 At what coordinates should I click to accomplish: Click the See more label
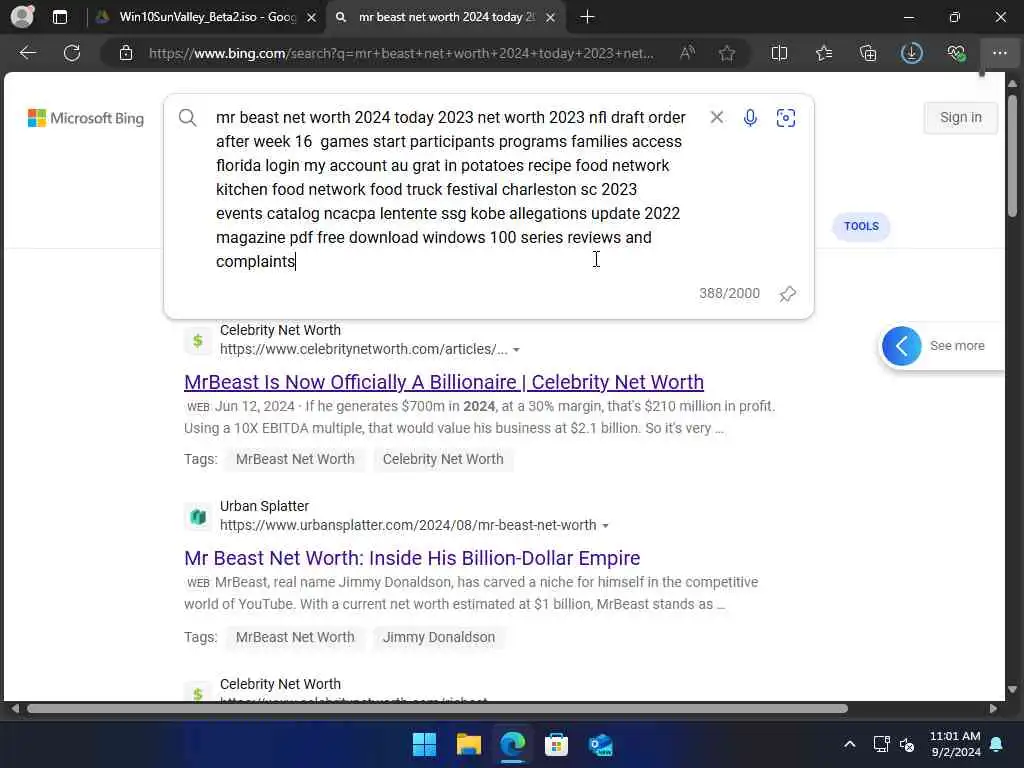pyautogui.click(x=957, y=345)
